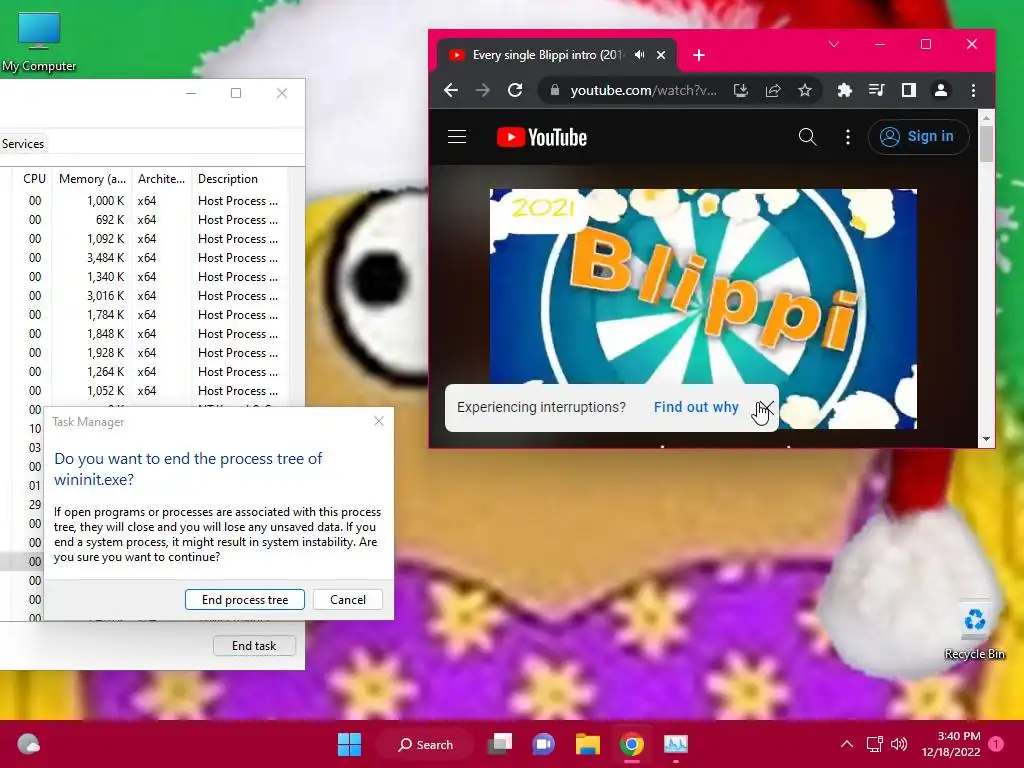
Task: Expand hidden system tray icons
Action: coord(846,744)
